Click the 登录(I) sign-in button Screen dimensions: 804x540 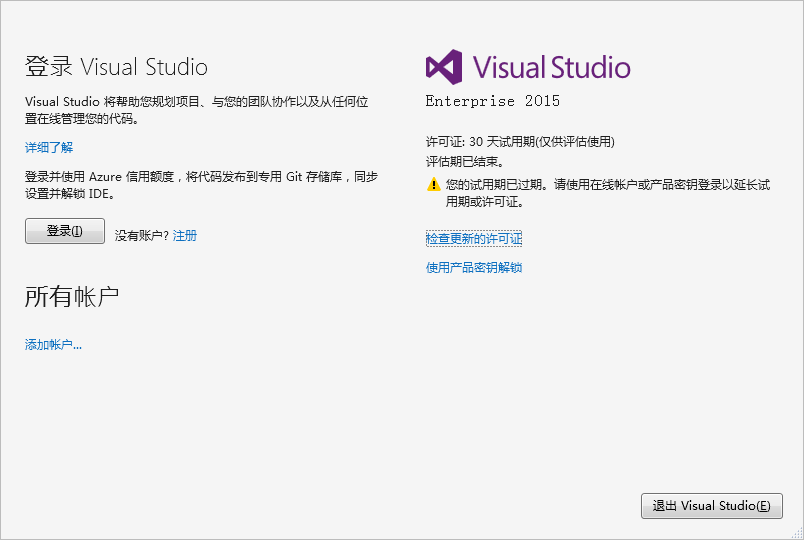click(65, 231)
